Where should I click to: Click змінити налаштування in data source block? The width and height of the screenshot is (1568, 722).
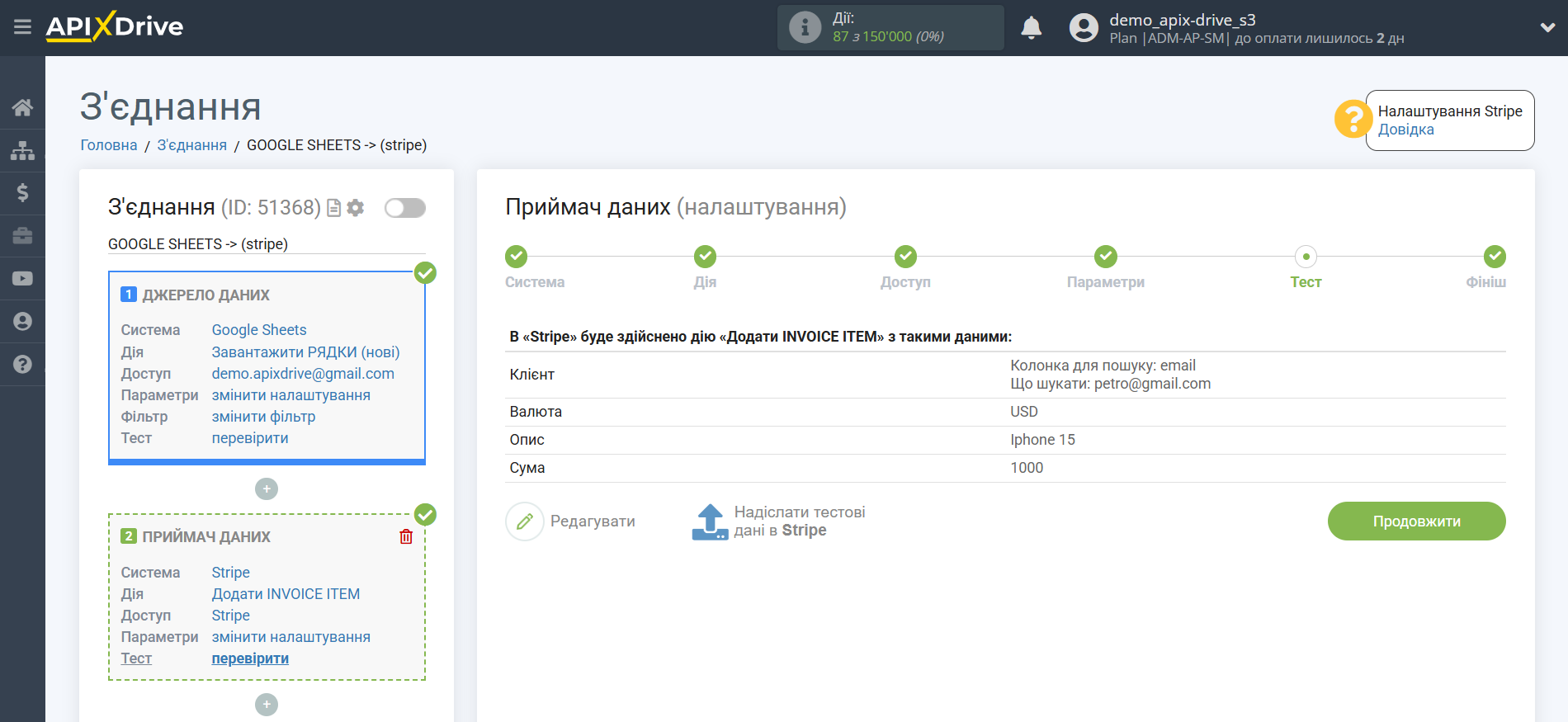coord(290,395)
